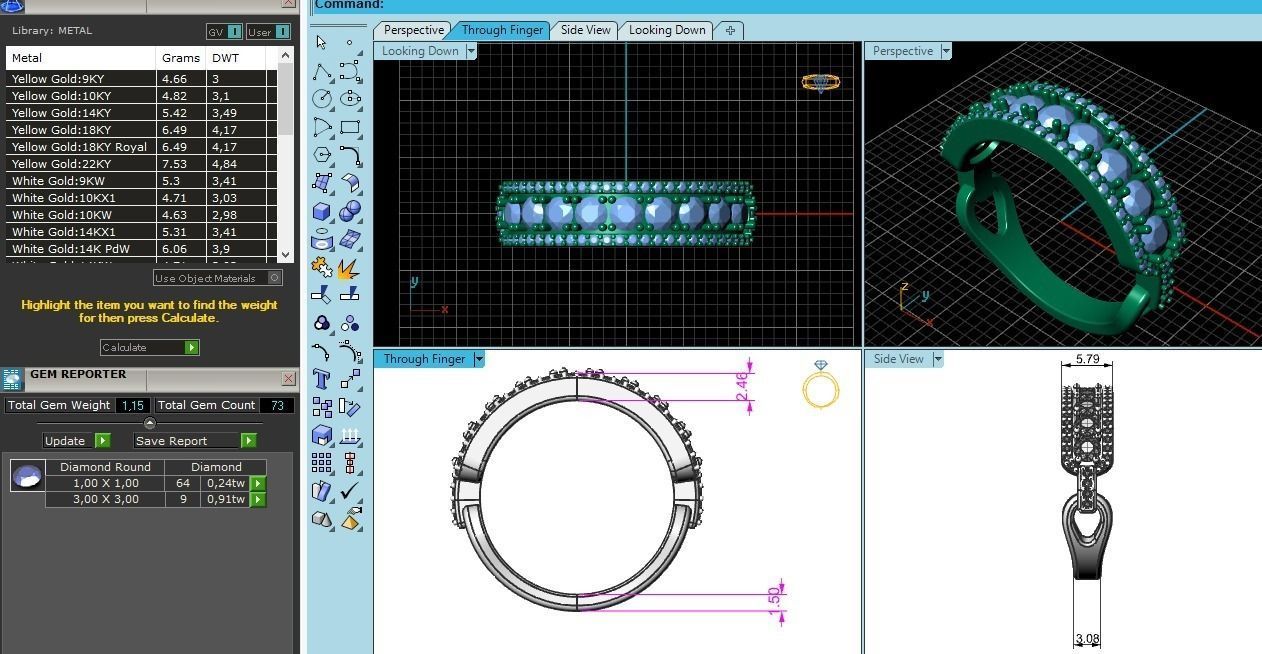This screenshot has width=1262, height=654.
Task: Choose the polygon tool
Action: (321, 155)
